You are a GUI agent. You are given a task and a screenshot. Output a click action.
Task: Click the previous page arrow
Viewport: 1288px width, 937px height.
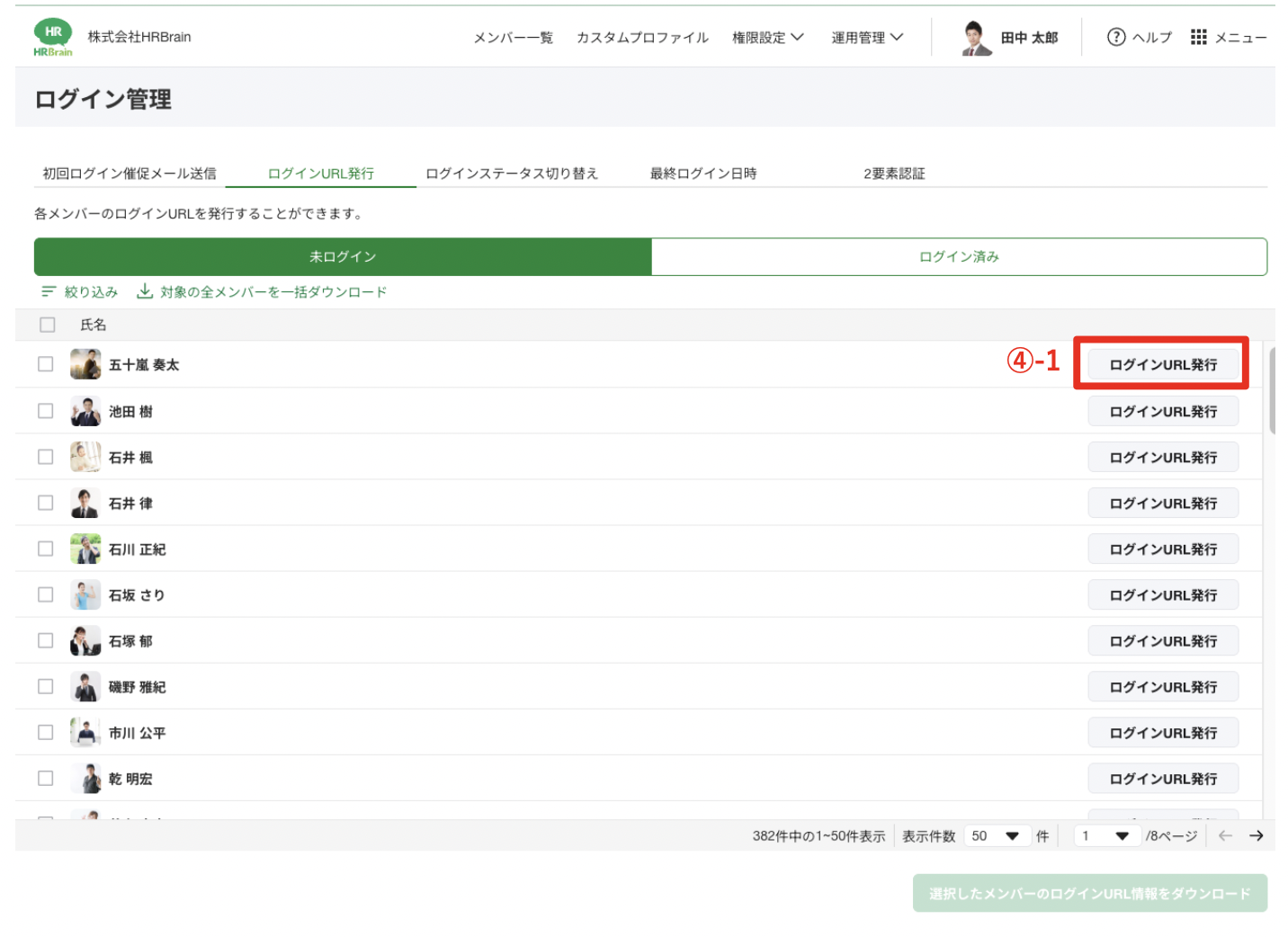point(1225,836)
